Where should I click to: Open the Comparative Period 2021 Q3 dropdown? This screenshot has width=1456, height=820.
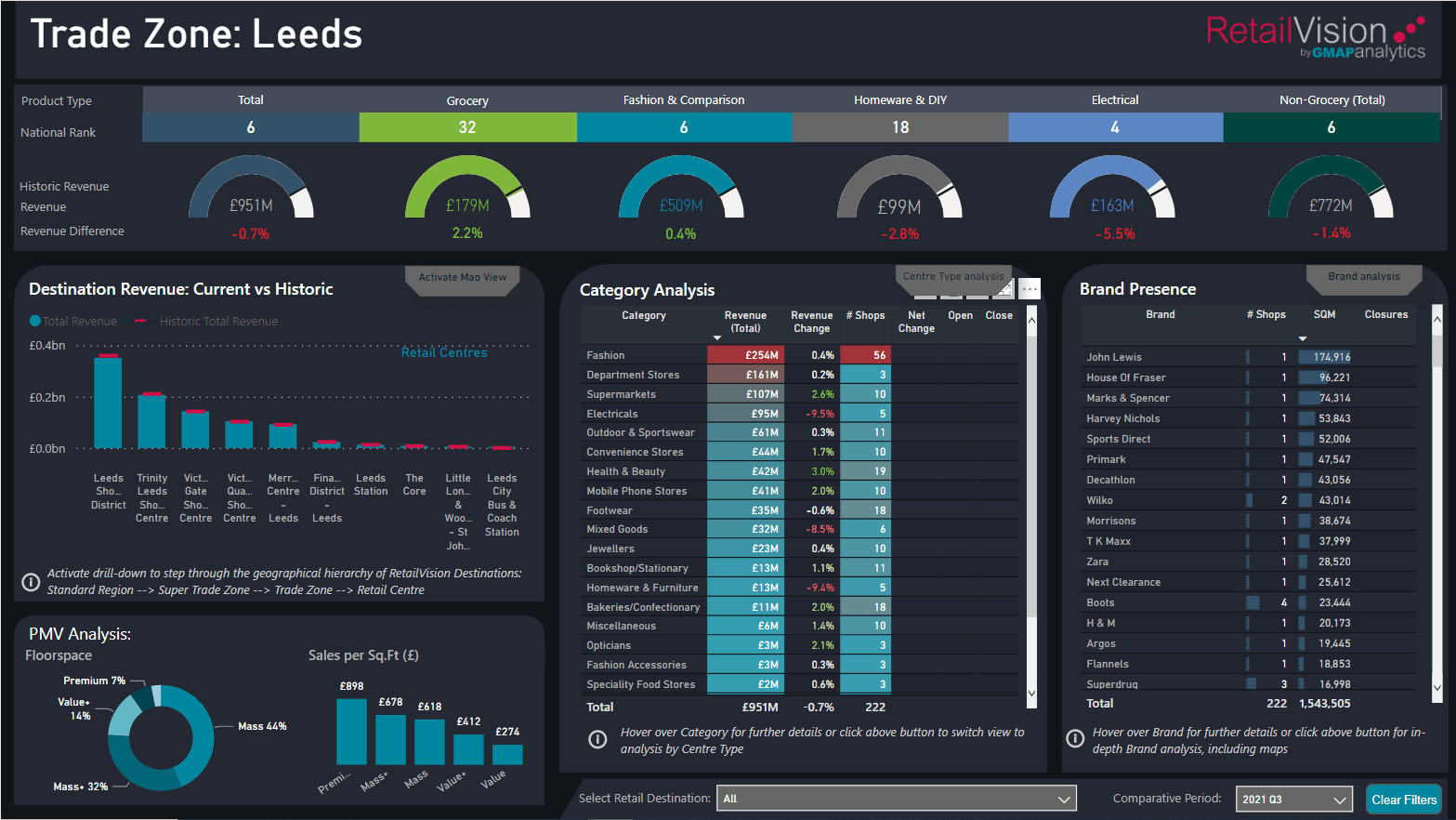pyautogui.click(x=1294, y=799)
